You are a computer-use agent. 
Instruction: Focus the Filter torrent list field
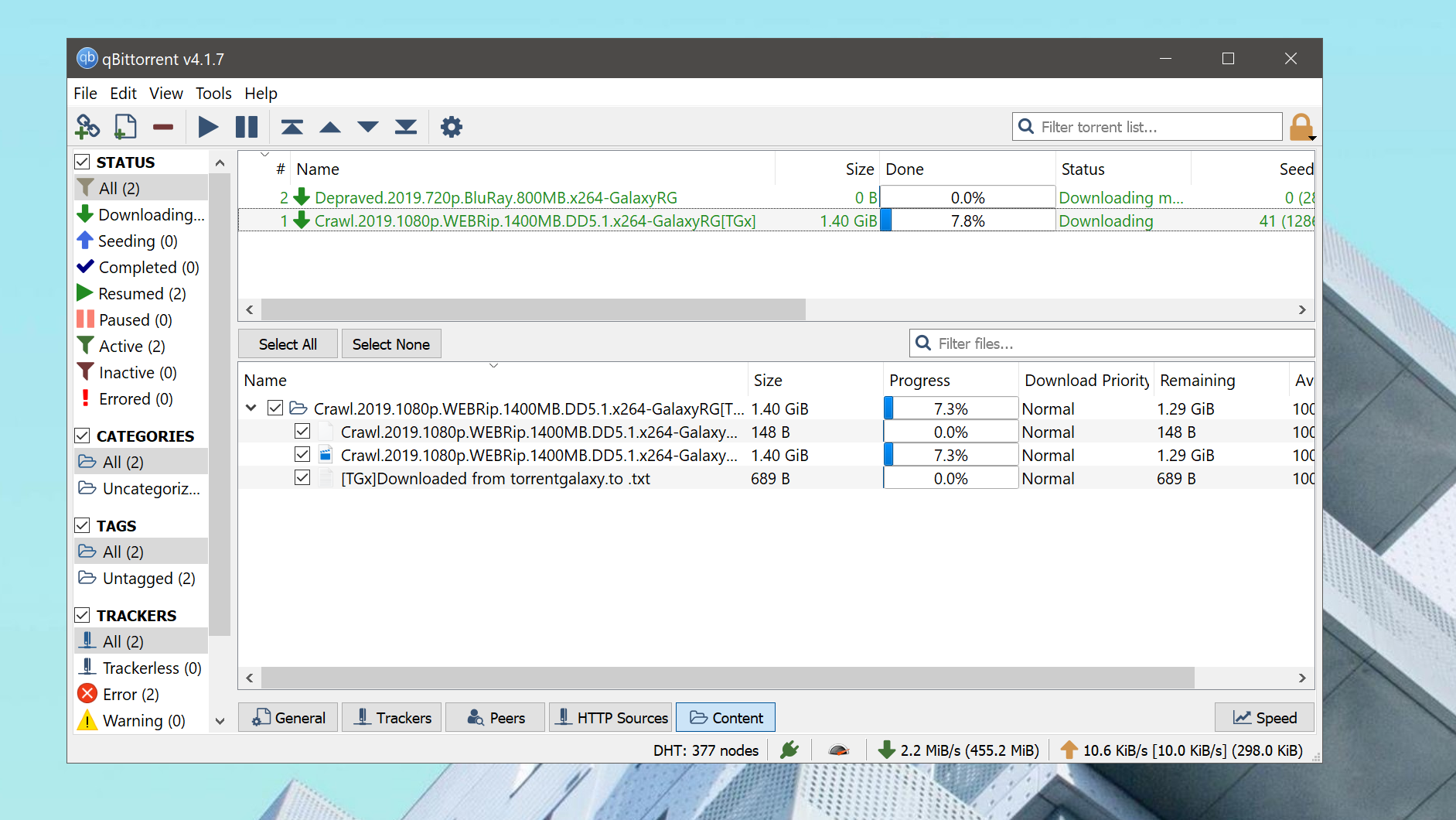pyautogui.click(x=1147, y=127)
